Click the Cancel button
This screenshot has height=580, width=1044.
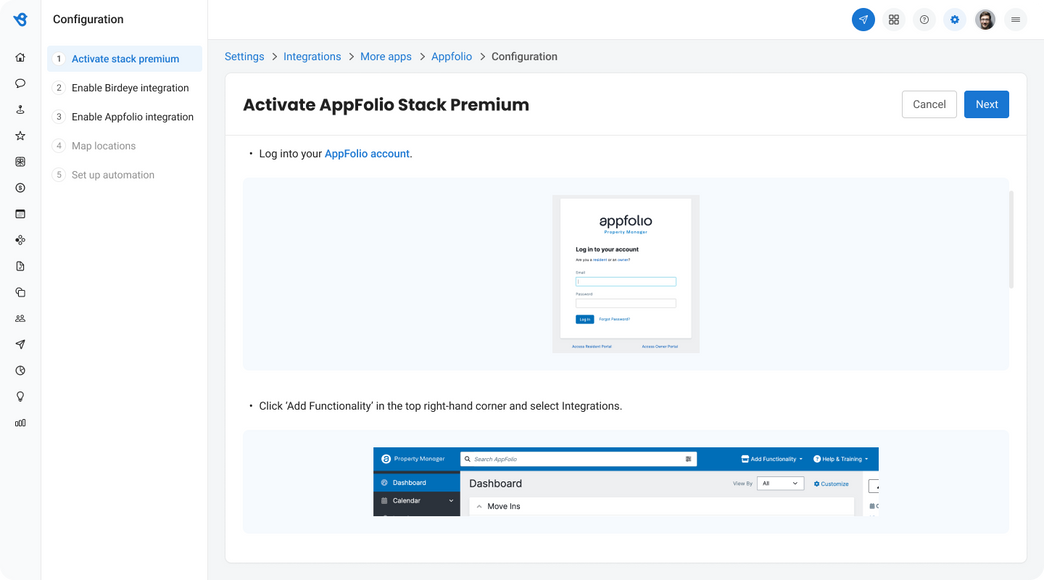coord(929,105)
